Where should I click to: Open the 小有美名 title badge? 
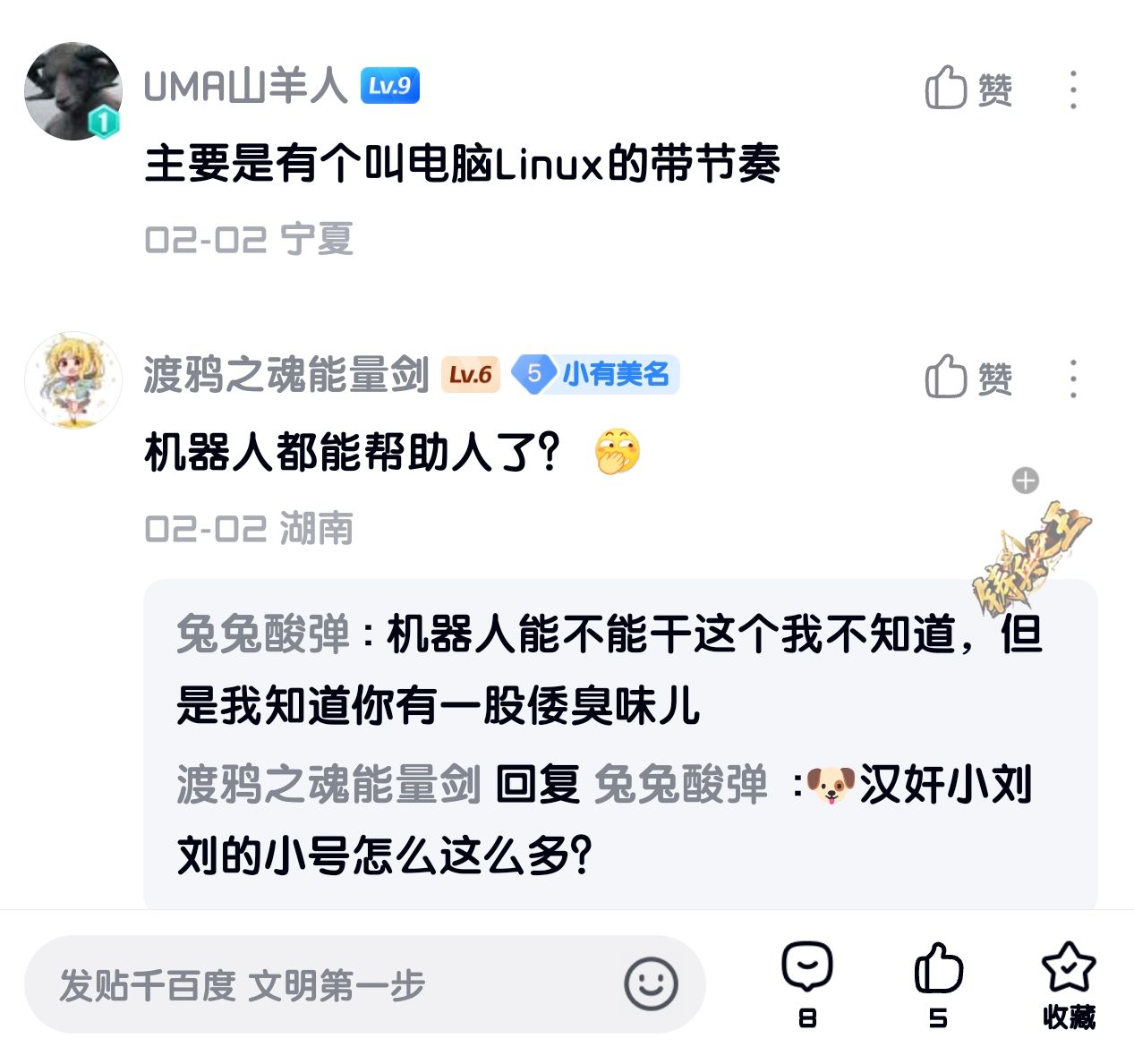[x=595, y=374]
